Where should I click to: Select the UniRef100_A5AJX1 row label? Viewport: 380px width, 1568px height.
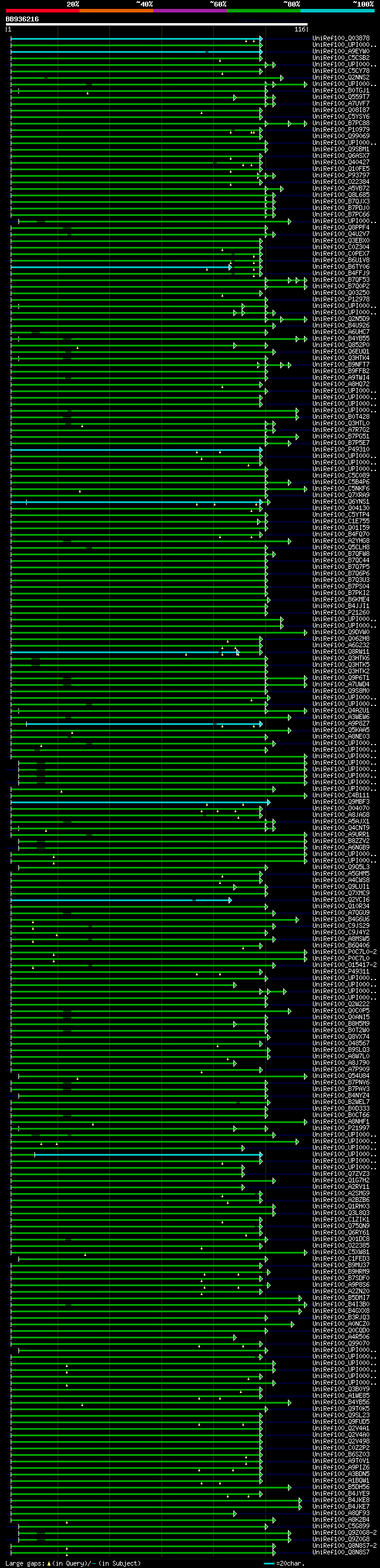pyautogui.click(x=341, y=821)
